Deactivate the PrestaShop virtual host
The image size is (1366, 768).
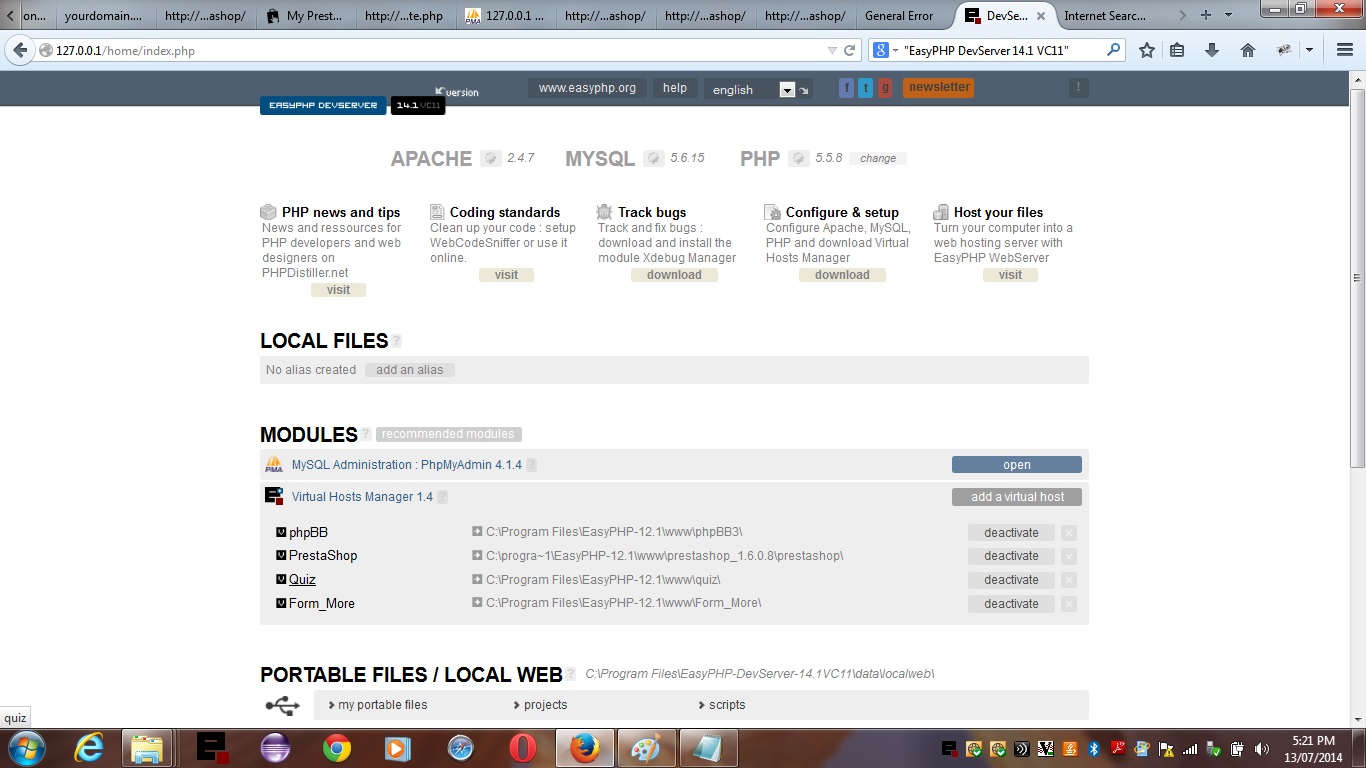1011,556
